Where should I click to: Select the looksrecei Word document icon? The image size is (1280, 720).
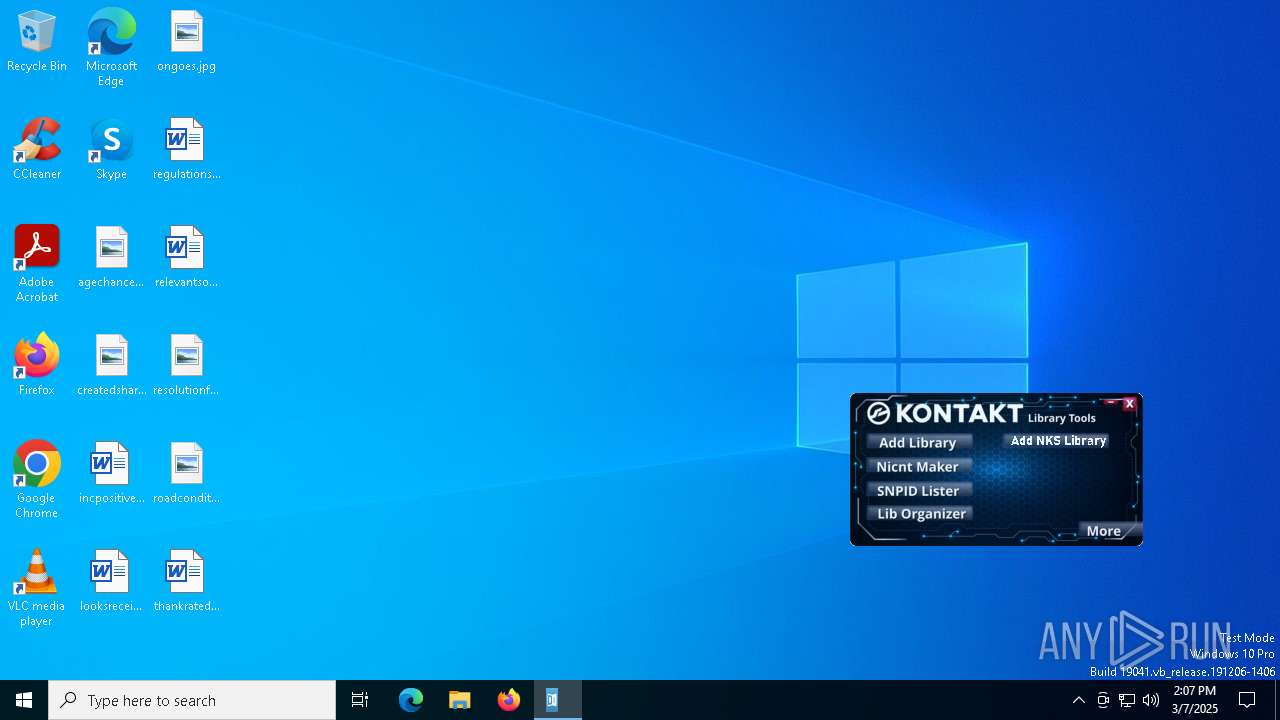coord(111,582)
